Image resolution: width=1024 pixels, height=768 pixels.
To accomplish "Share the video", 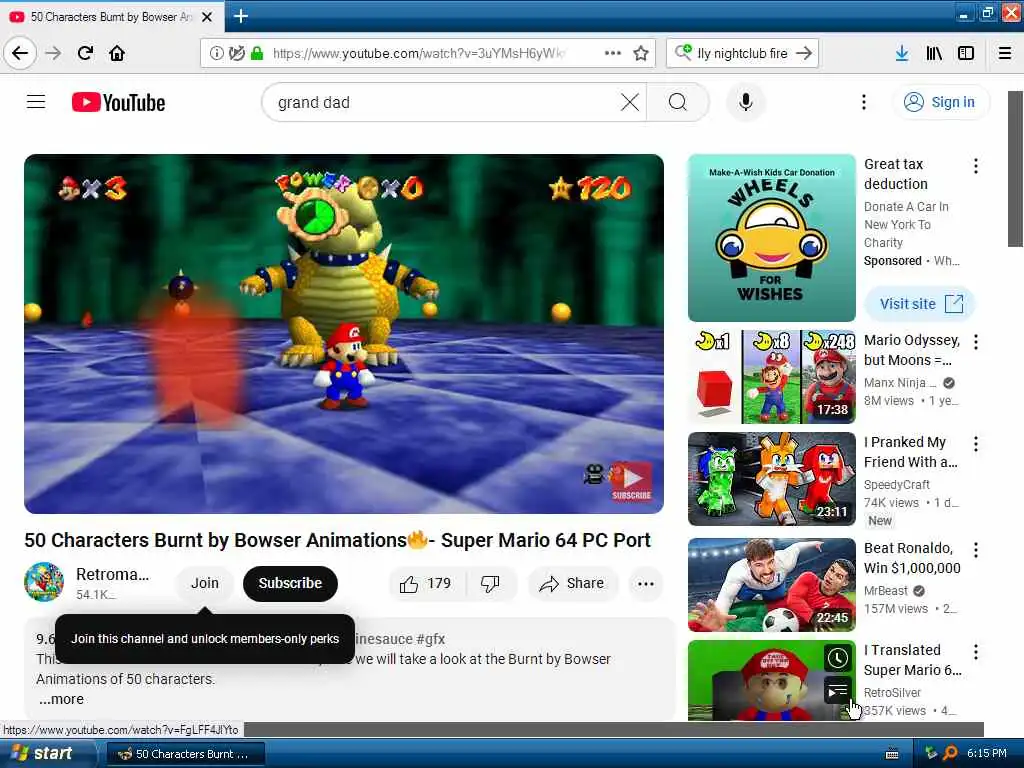I will [x=571, y=583].
